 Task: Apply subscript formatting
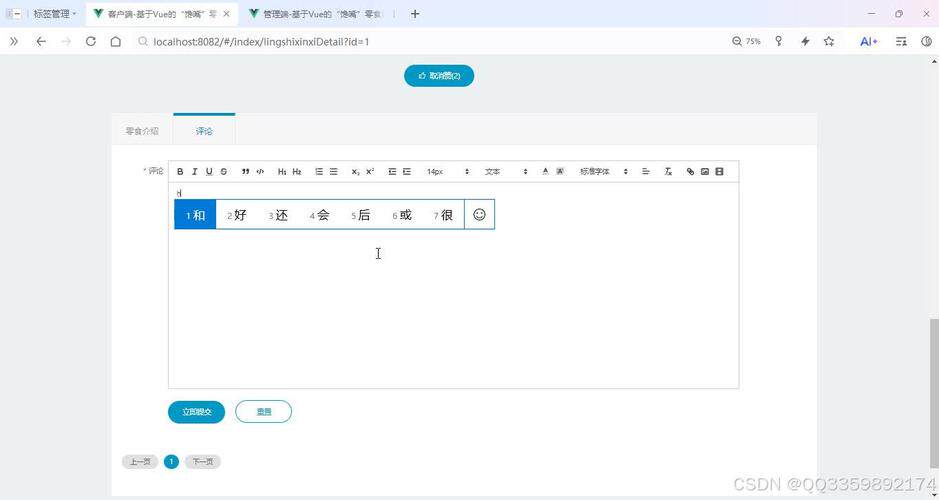(x=356, y=172)
